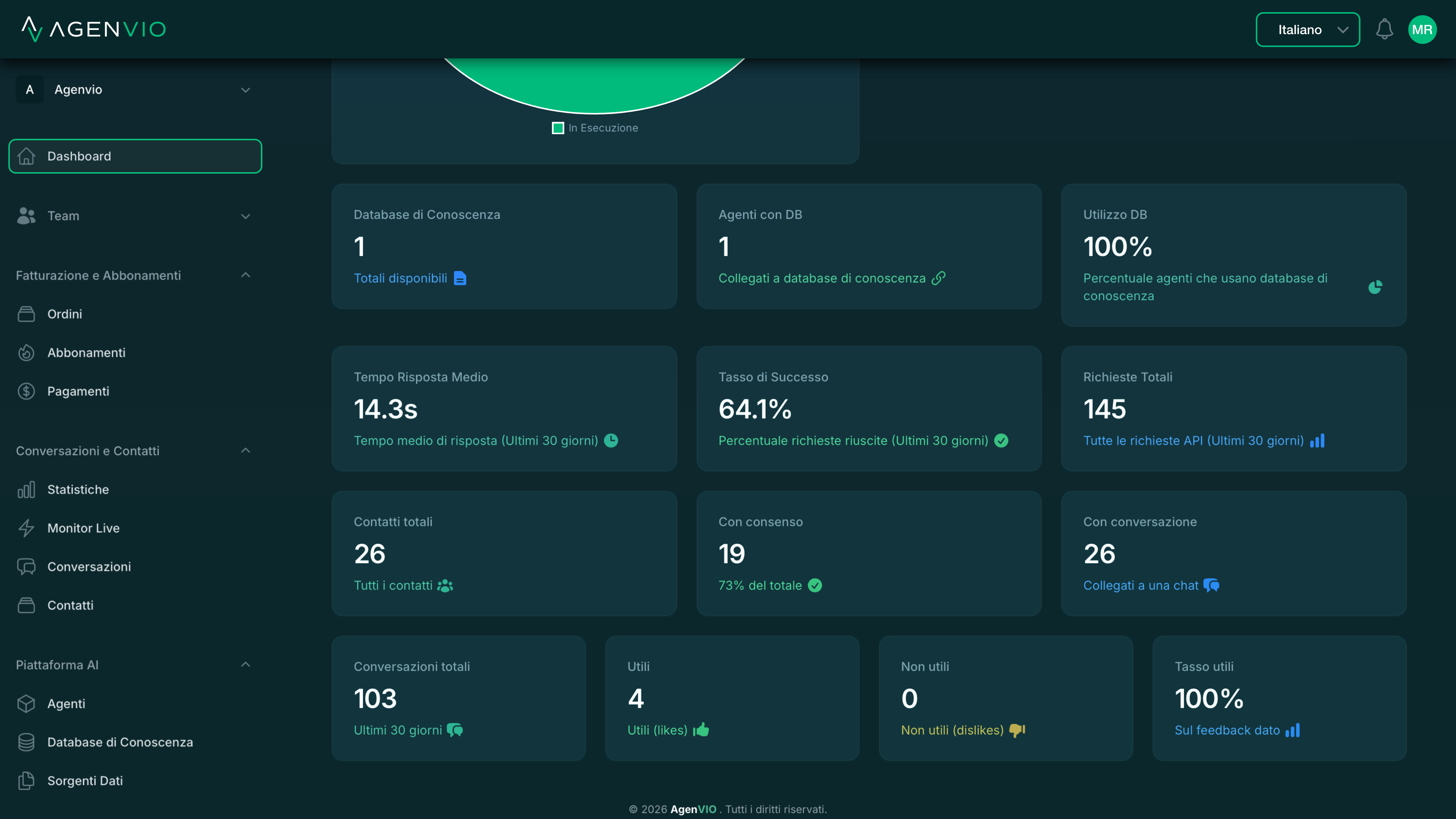Screen dimensions: 1456x819
Task: Click the Ordini sidebar icon
Action: 27,314
